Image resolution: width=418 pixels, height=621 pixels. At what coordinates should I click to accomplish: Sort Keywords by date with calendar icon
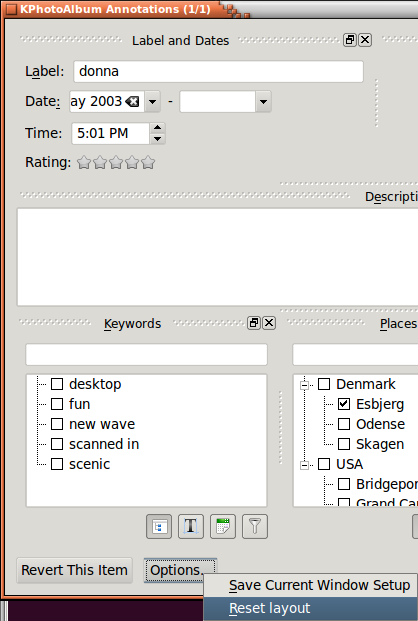click(x=223, y=526)
